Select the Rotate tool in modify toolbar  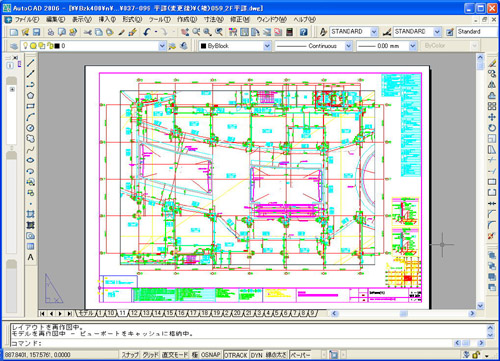tap(492, 128)
